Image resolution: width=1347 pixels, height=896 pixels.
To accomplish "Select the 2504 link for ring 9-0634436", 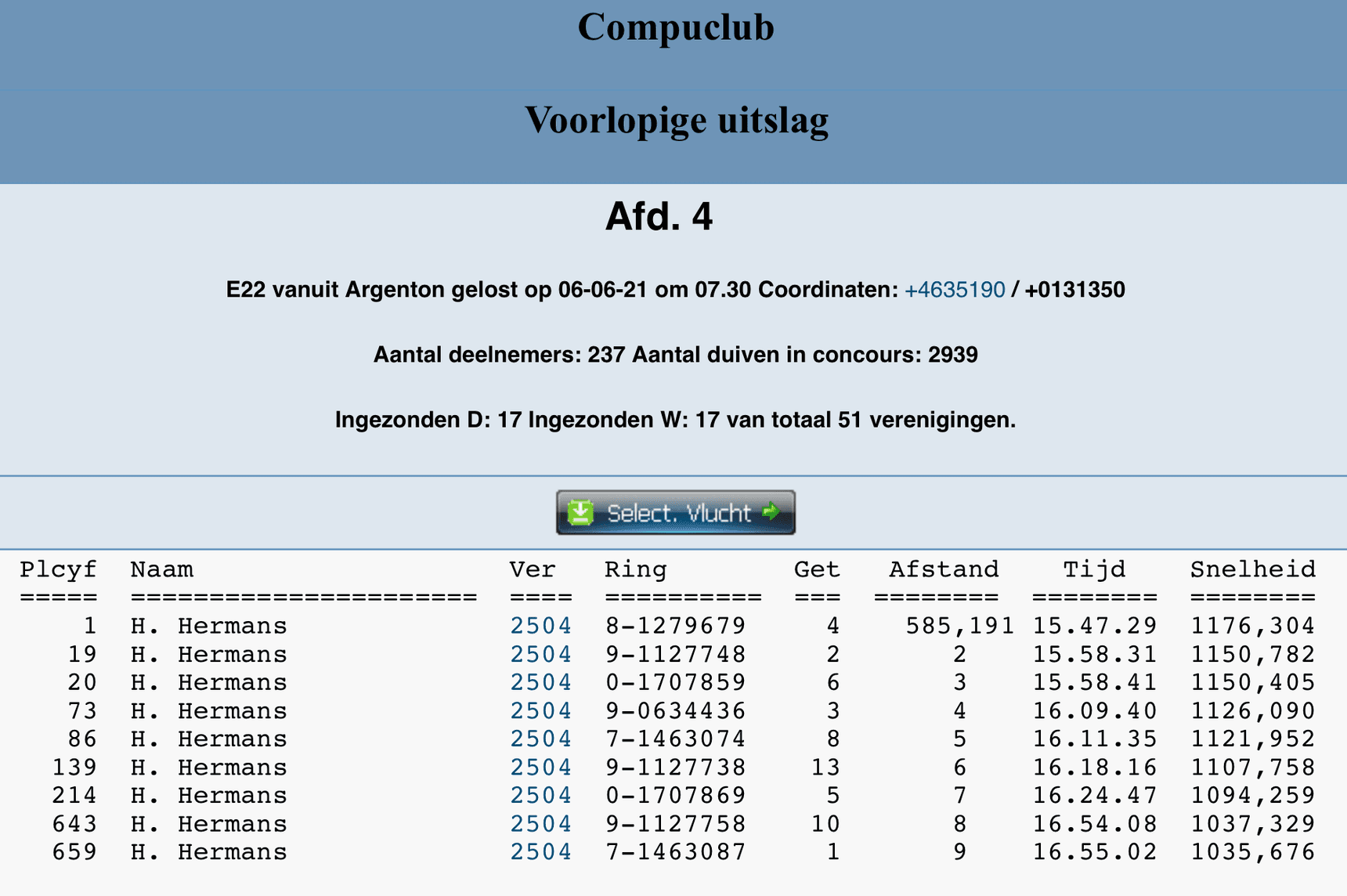I will pyautogui.click(x=540, y=710).
